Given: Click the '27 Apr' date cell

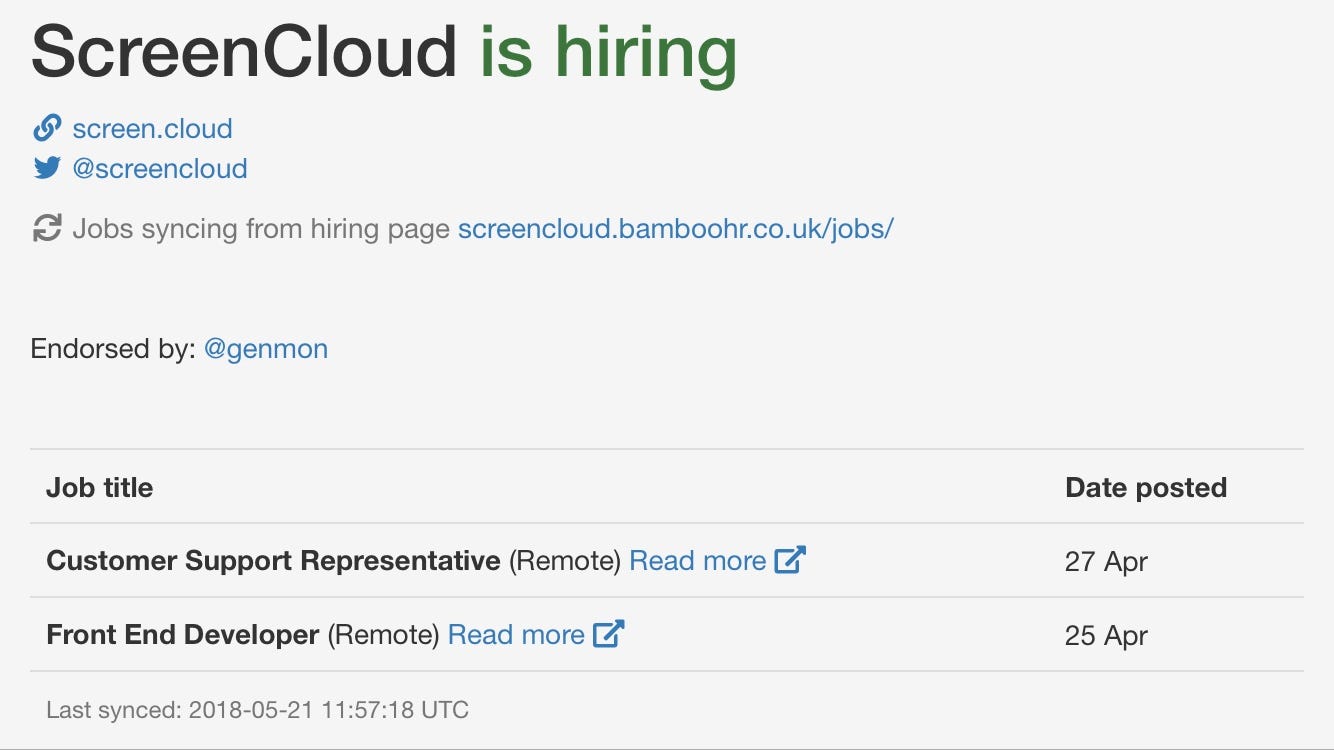Looking at the screenshot, I should click(1106, 561).
